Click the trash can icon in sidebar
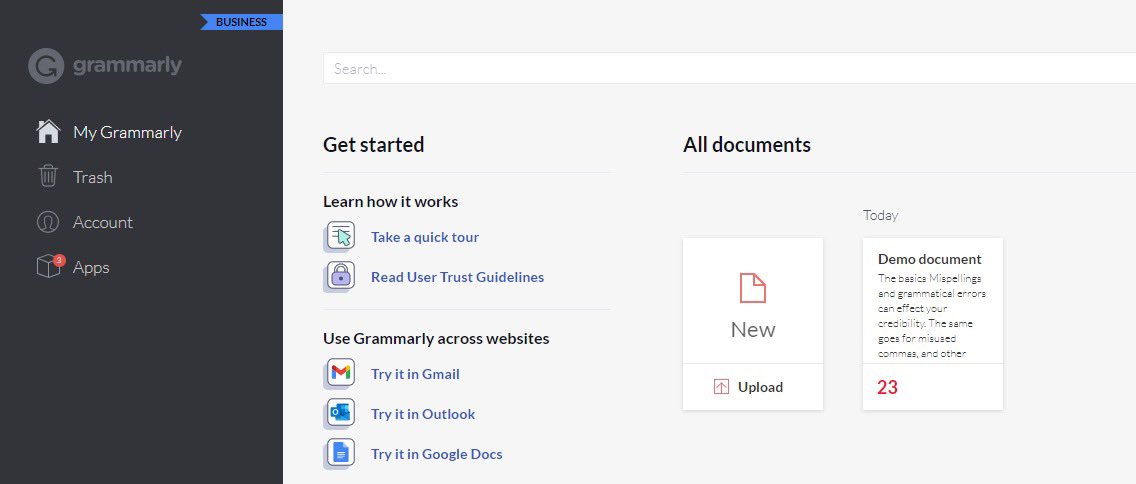This screenshot has height=484, width=1136. (48, 177)
